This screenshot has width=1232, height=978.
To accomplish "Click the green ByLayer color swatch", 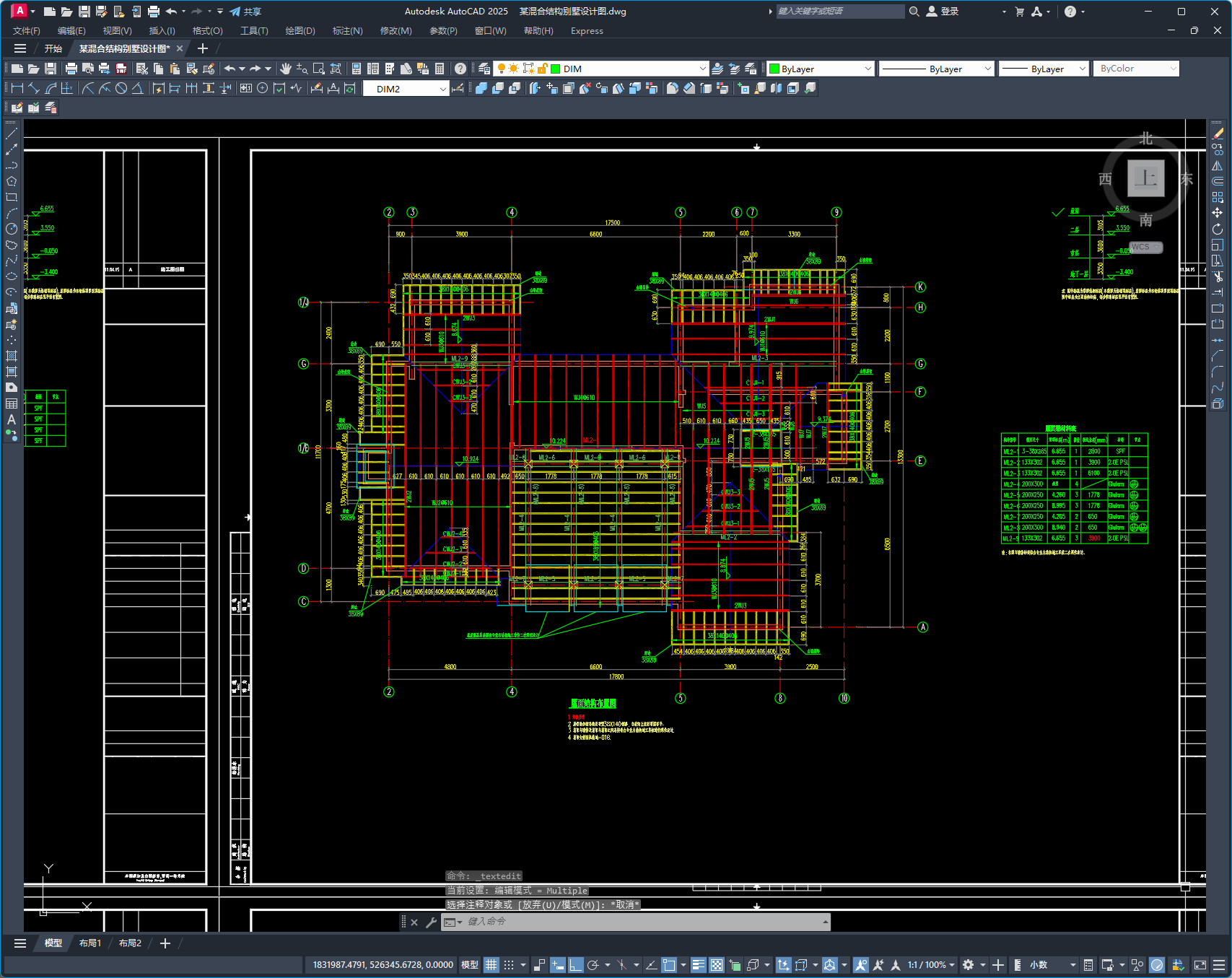I will click(x=774, y=69).
